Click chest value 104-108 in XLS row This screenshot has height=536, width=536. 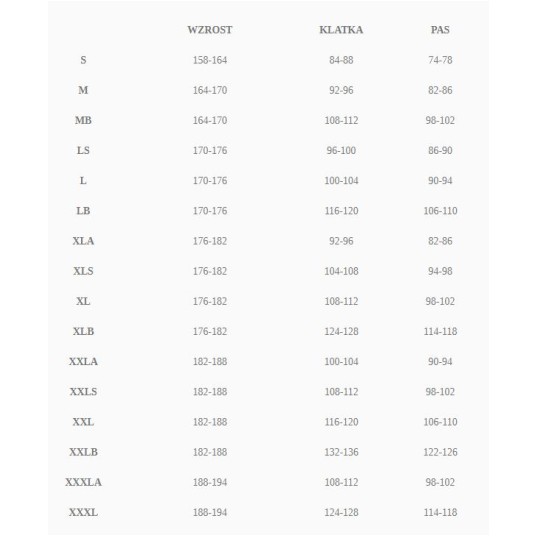341,271
